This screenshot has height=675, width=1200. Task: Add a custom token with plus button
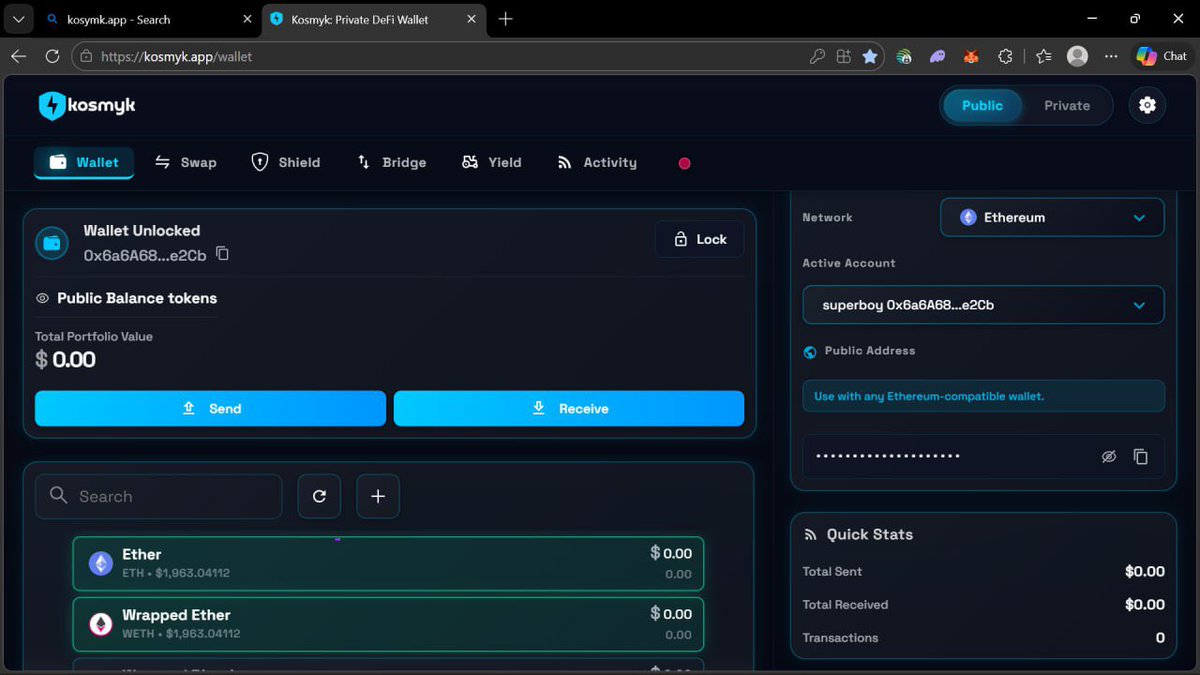378,496
